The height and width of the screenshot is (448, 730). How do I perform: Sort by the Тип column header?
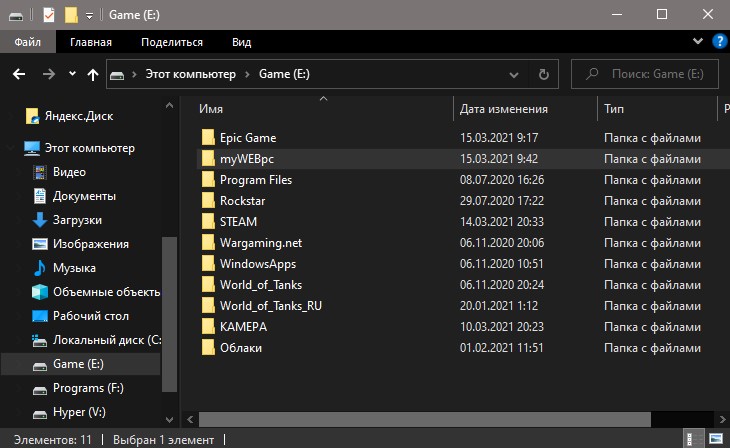657,109
